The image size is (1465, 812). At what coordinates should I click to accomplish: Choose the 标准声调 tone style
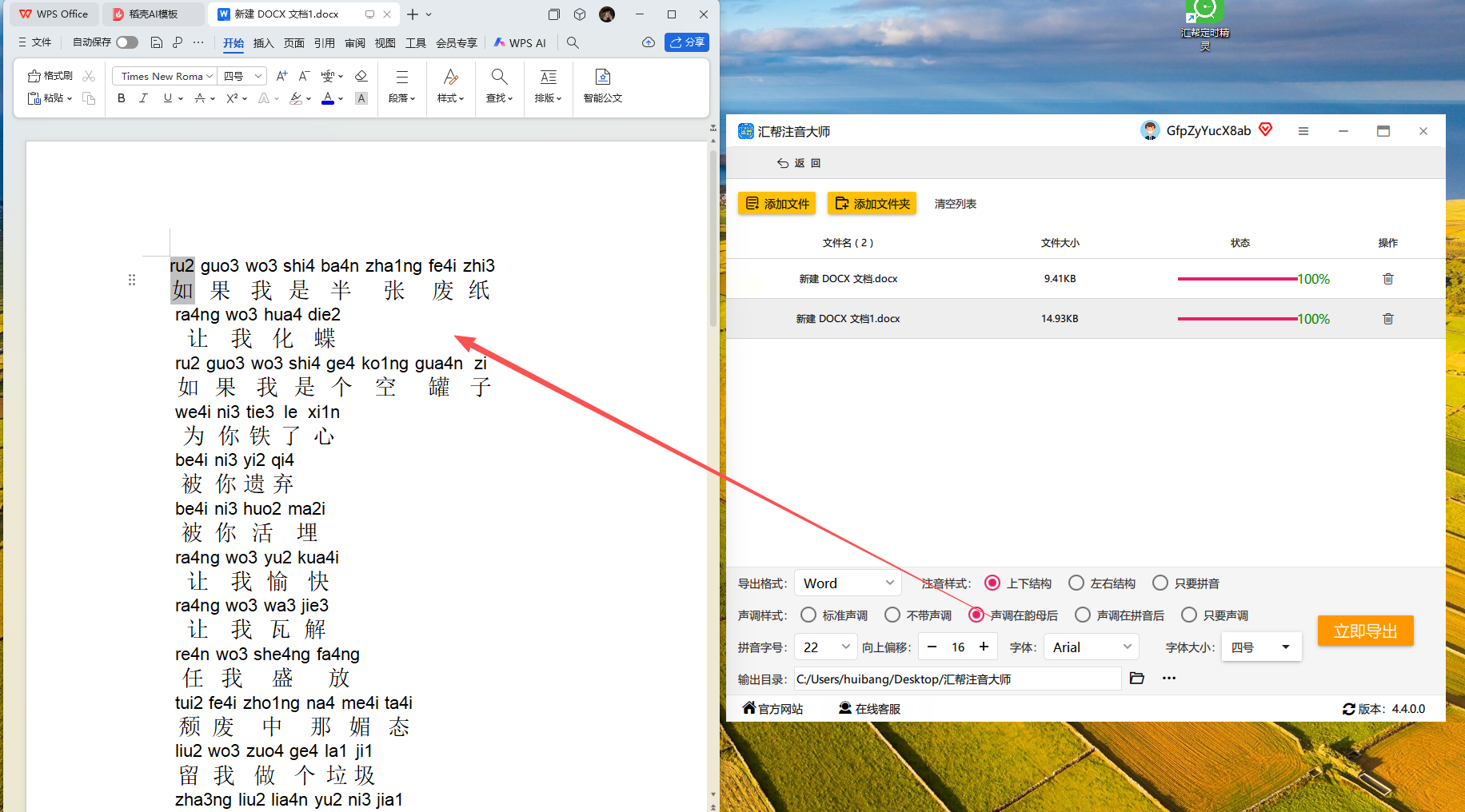point(808,615)
